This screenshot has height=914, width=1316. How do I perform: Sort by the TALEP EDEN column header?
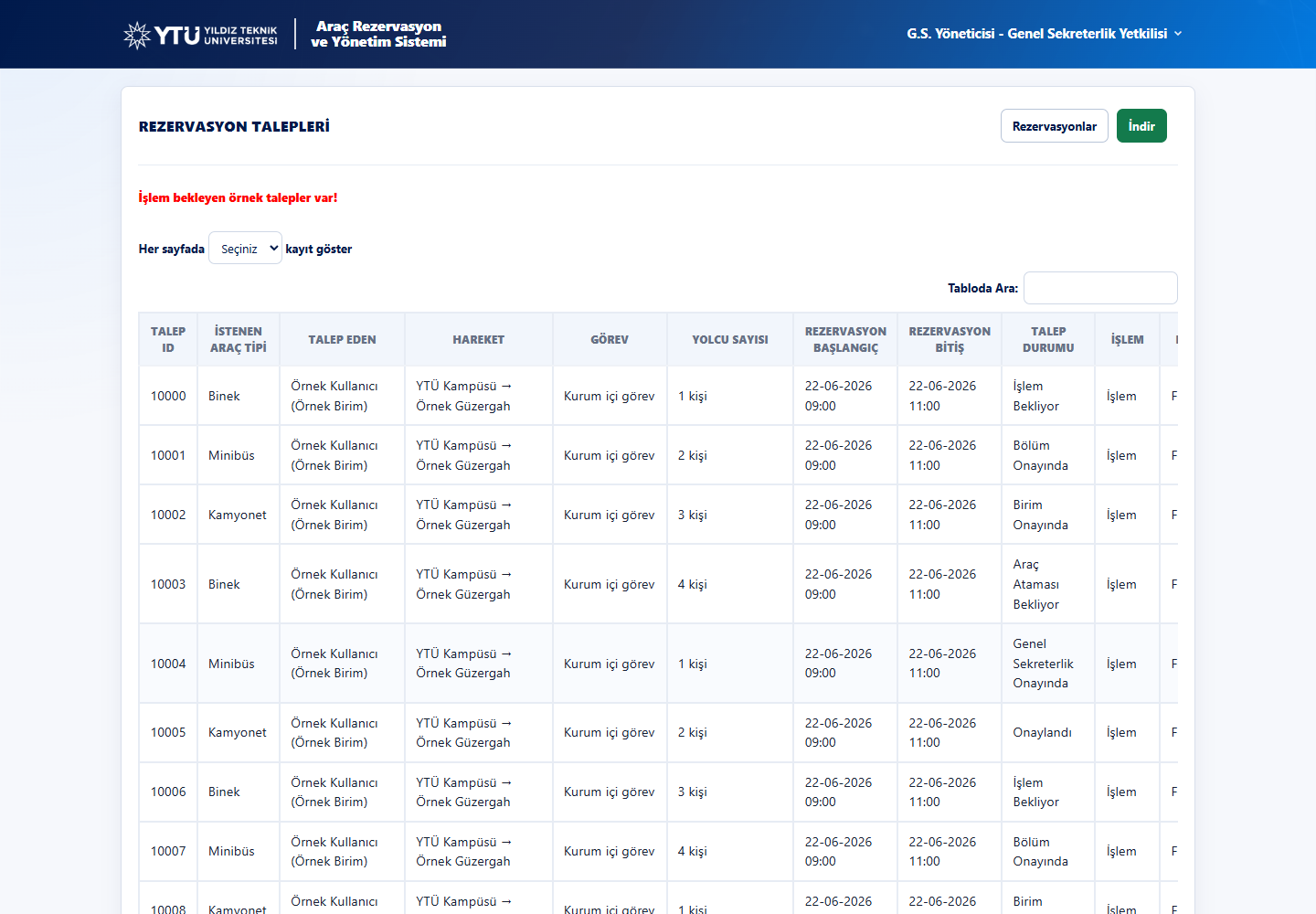coord(342,339)
